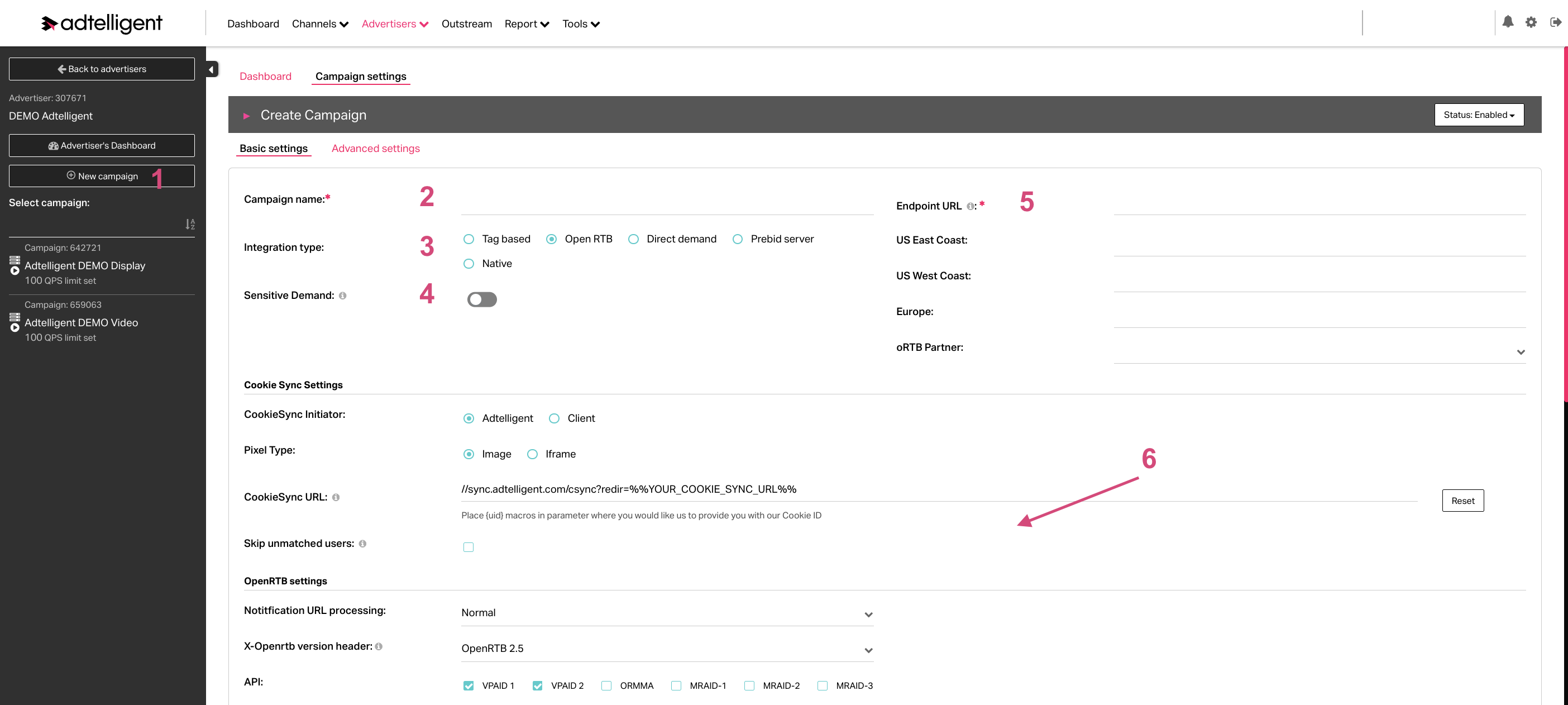Image resolution: width=1568 pixels, height=705 pixels.
Task: Click the server icon beside campaign 642721
Action: point(15,260)
